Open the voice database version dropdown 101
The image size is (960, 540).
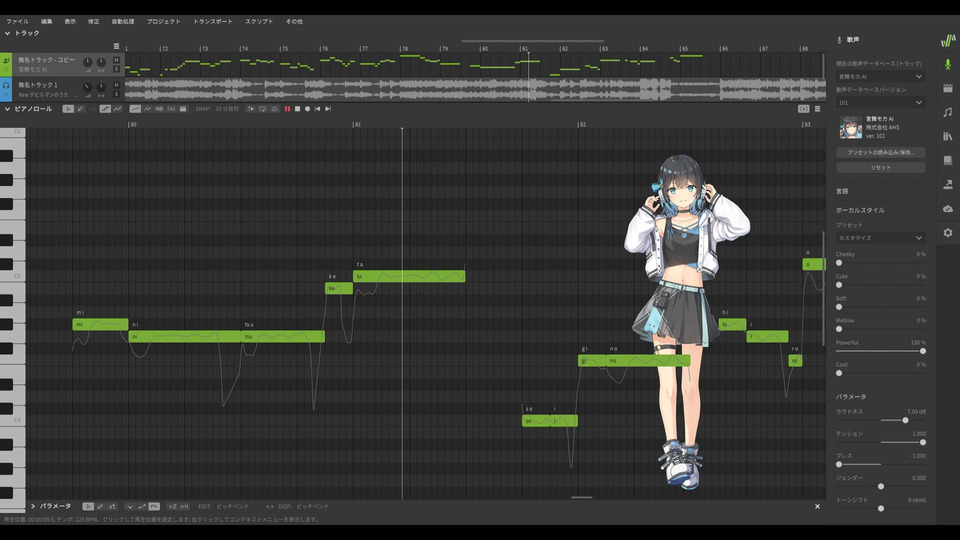coord(880,103)
